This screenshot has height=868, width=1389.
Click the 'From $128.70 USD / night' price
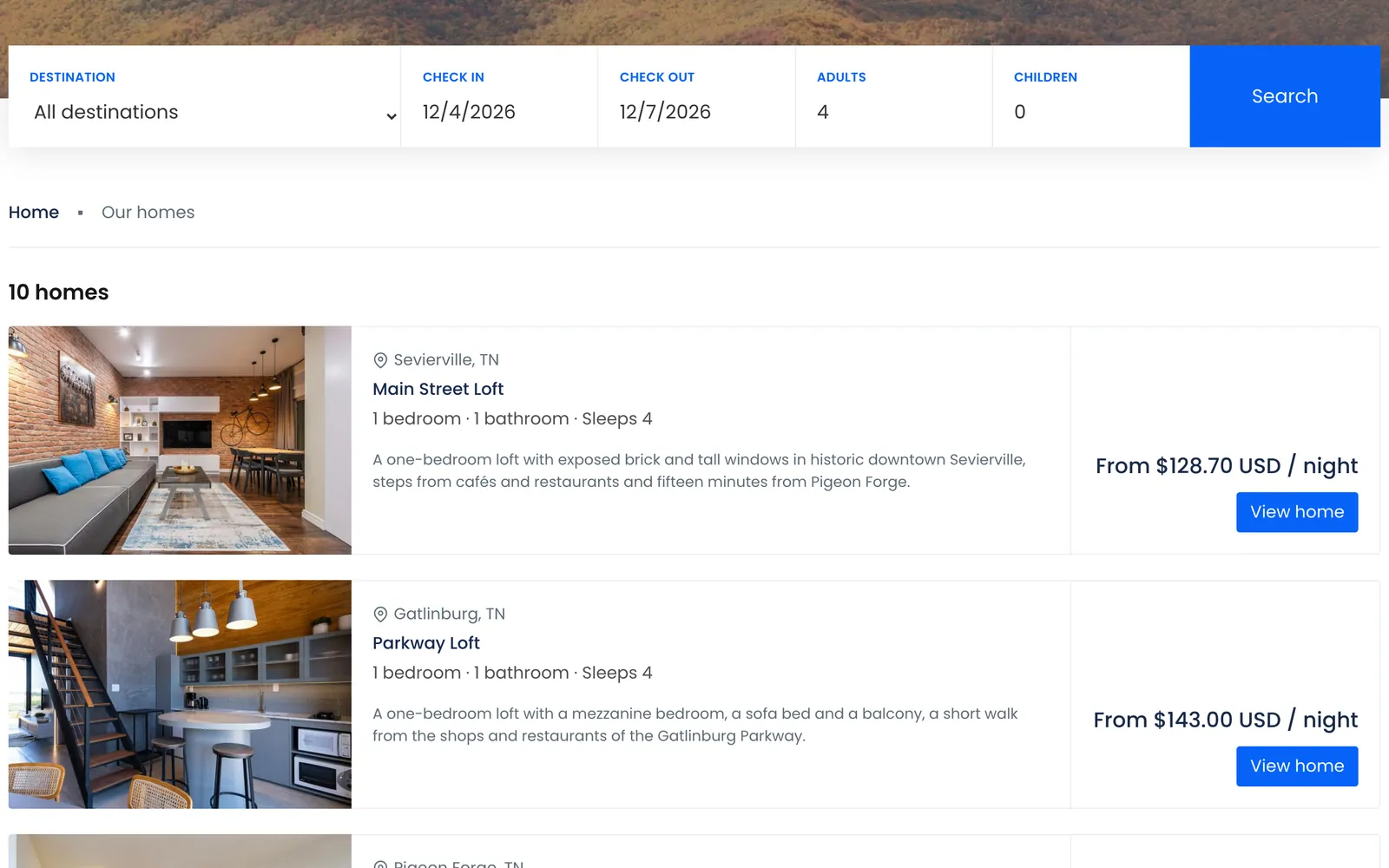[1227, 466]
